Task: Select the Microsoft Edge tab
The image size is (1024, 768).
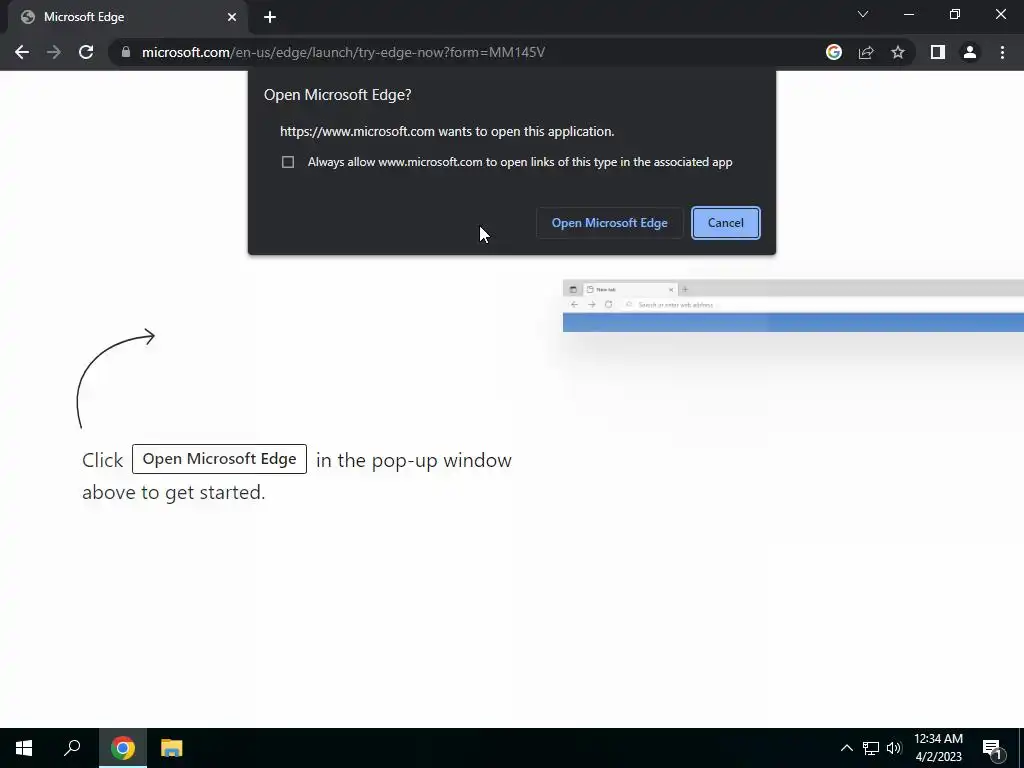Action: [x=127, y=17]
